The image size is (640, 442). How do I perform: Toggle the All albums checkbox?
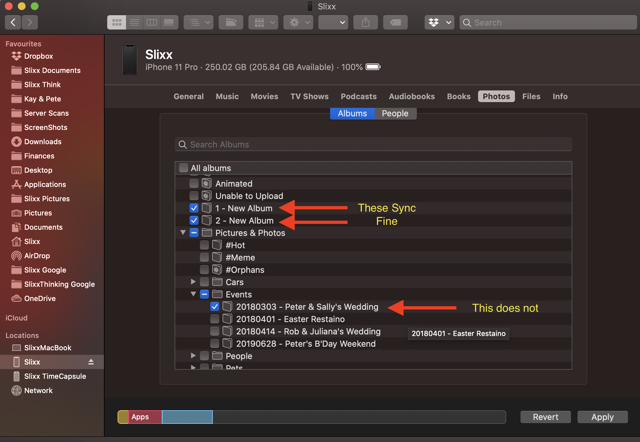[x=184, y=168]
